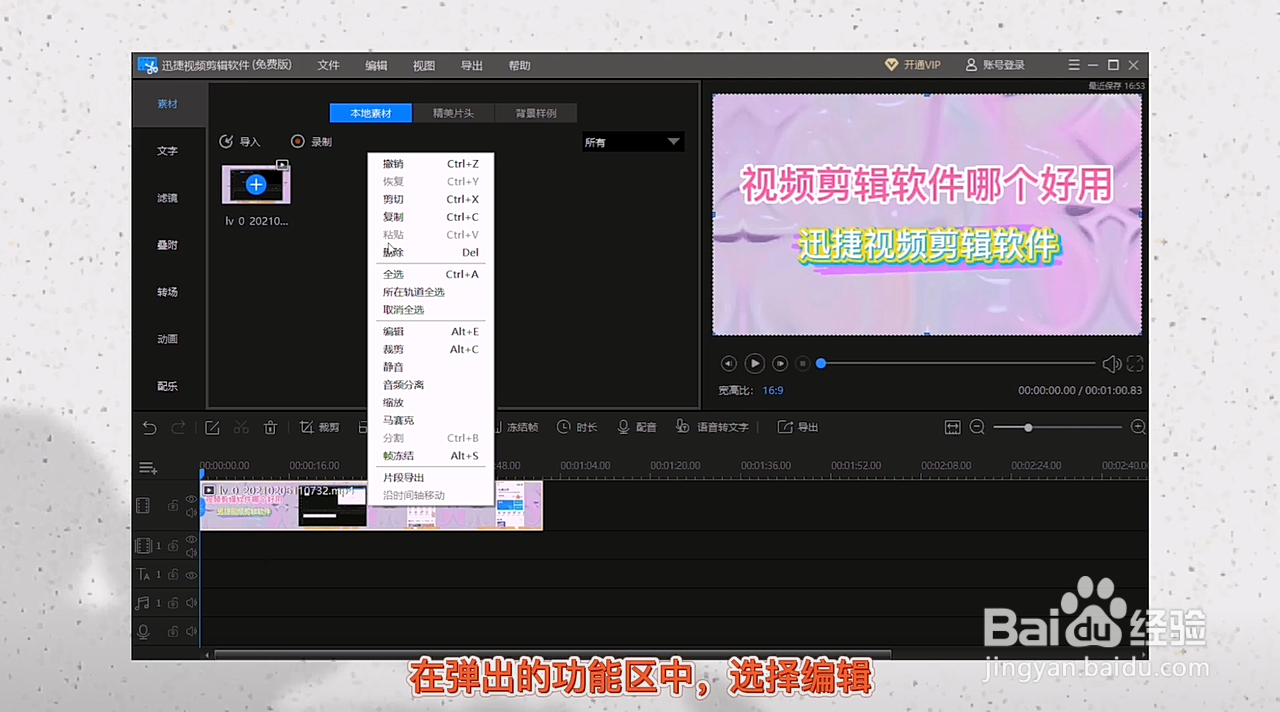Viewport: 1280px width, 712px height.
Task: Open the 宽高比 16:9 aspect ratio dropdown
Action: click(x=772, y=390)
